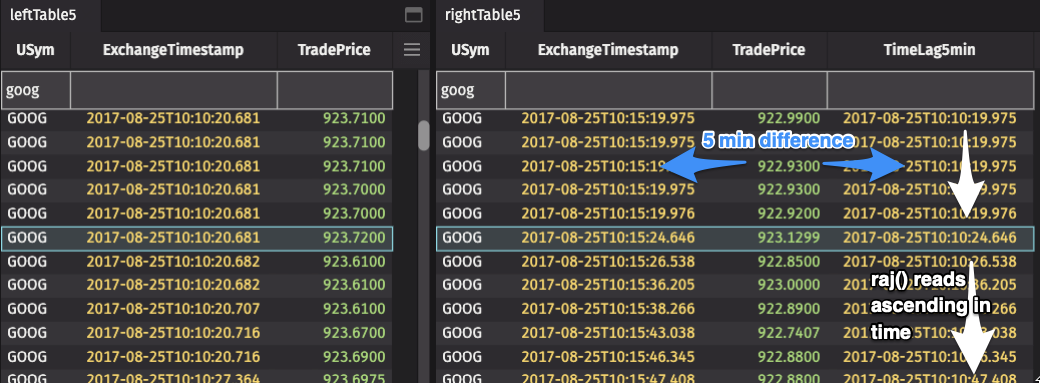Select timestamp 2017-08-25T10:15:19.976 in rightTable5
The height and width of the screenshot is (383, 1040).
tap(608, 213)
